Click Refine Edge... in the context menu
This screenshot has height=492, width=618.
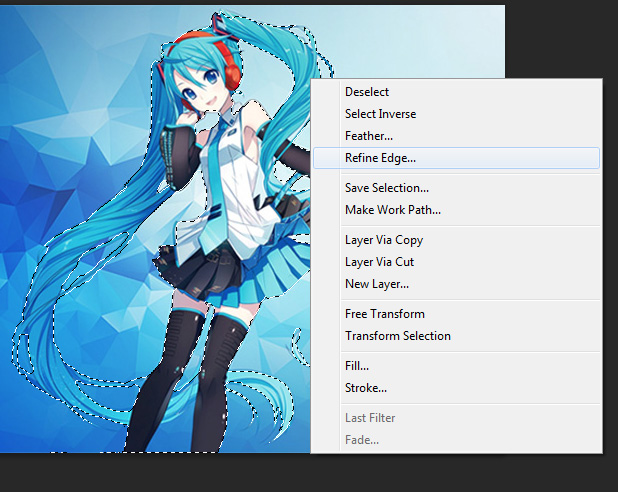[456, 158]
